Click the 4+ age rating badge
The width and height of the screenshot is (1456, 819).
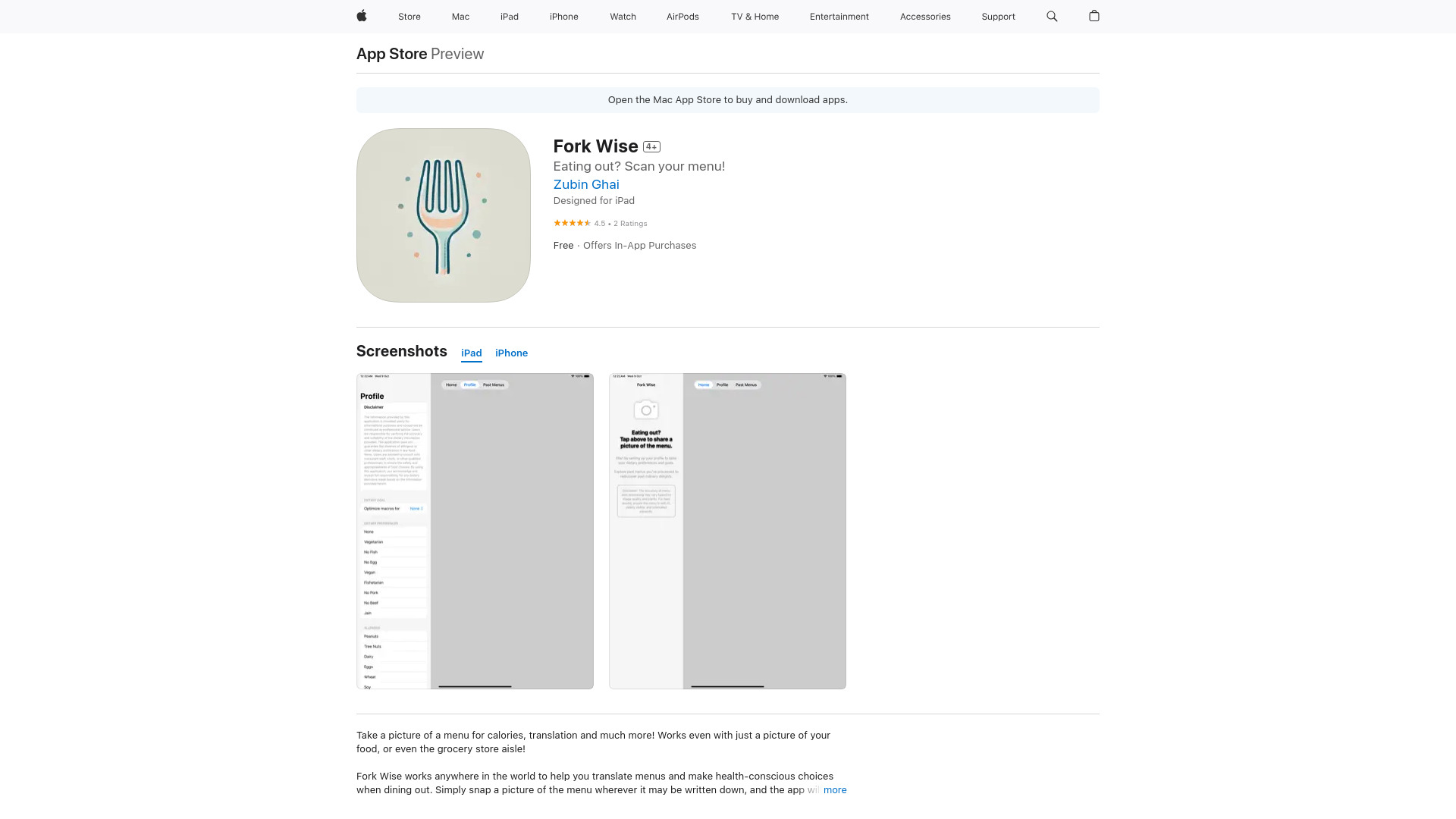point(652,146)
